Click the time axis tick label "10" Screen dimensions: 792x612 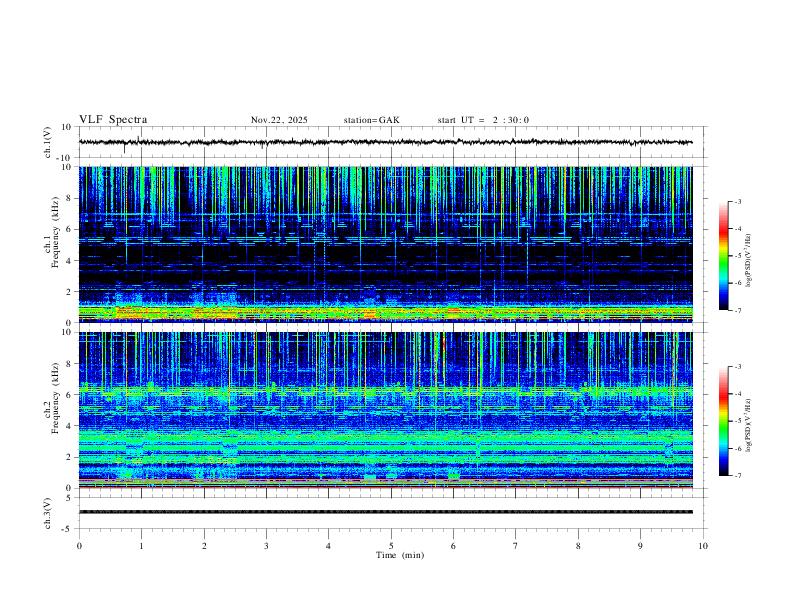pos(703,546)
